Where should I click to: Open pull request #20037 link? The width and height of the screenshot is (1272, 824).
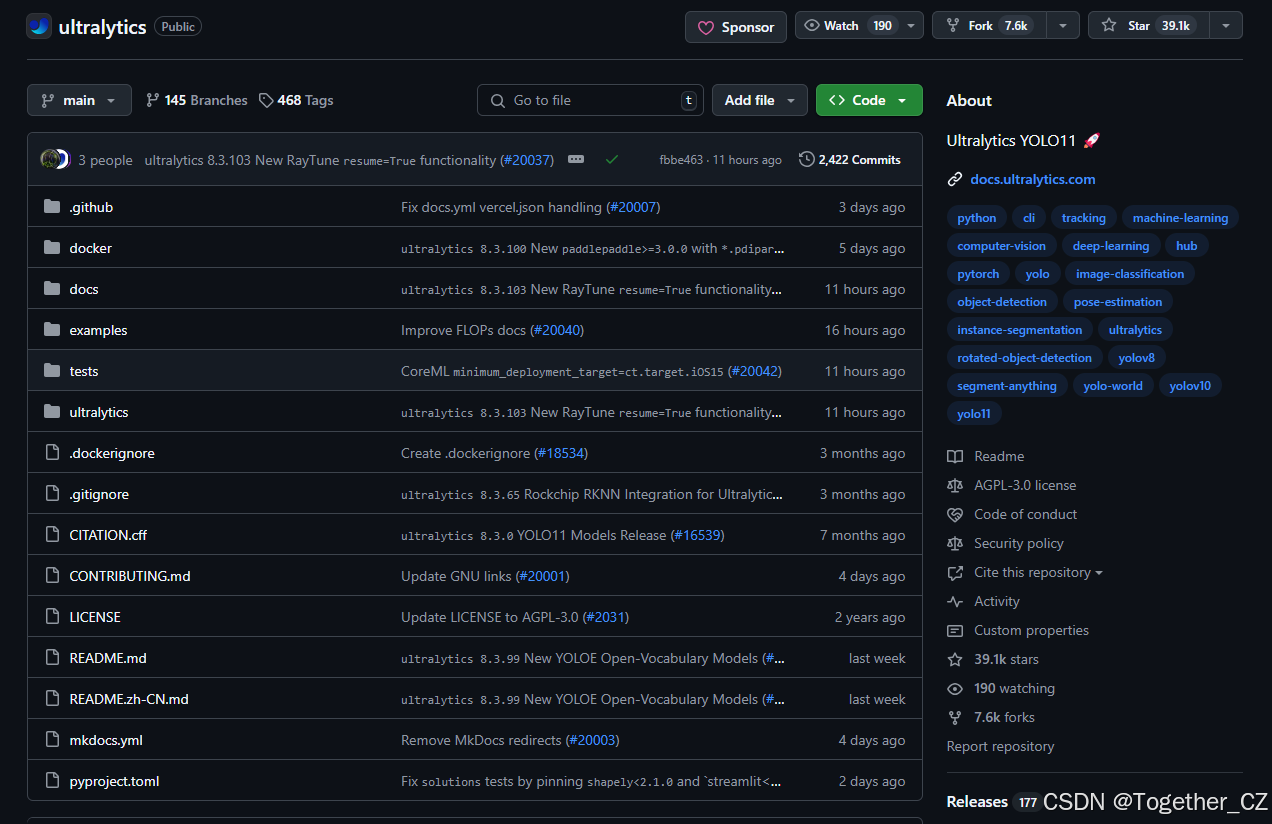[x=527, y=160]
